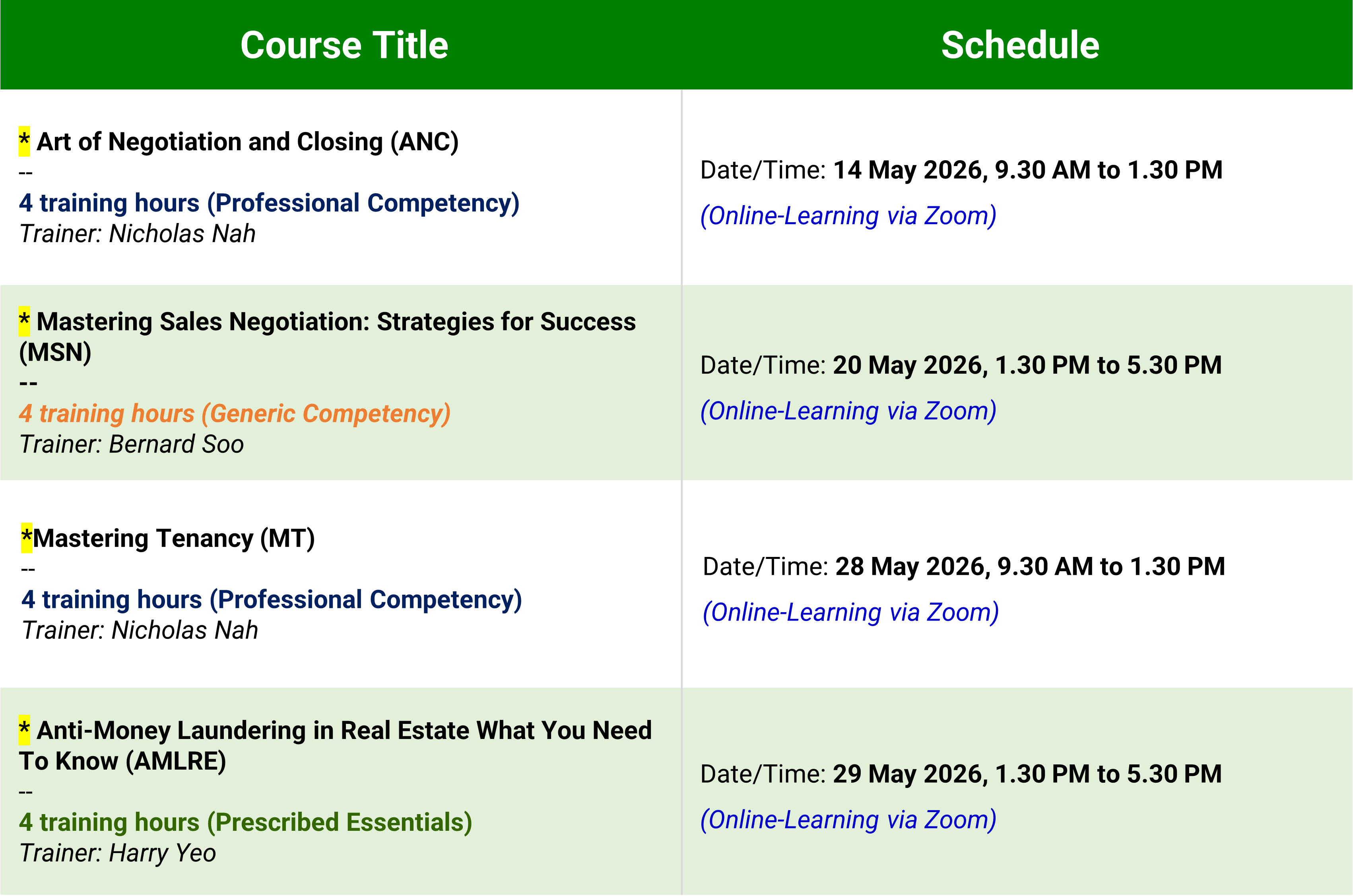This screenshot has width=1353, height=896.
Task: Select the Mastering Tenancy (MT) course title
Action: tap(174, 538)
